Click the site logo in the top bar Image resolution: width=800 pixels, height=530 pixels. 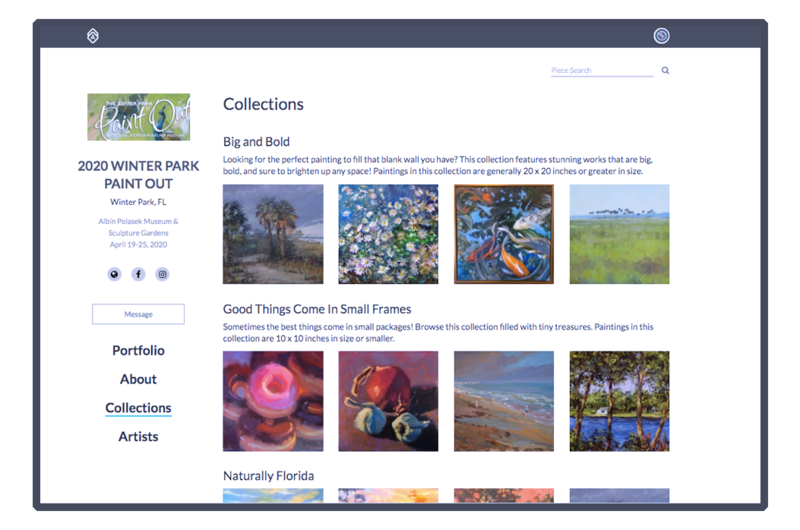tap(93, 36)
